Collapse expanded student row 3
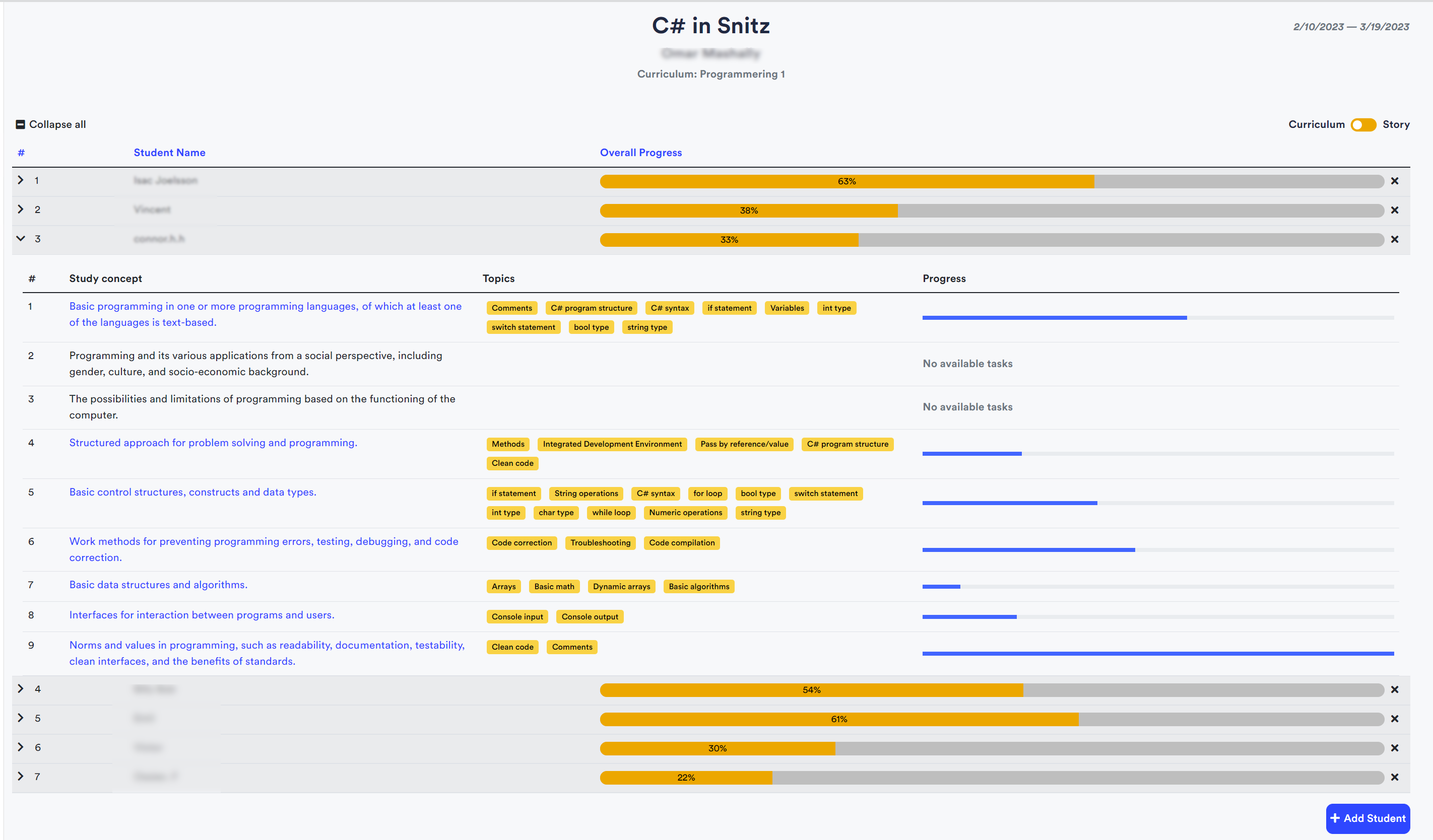 pyautogui.click(x=21, y=239)
